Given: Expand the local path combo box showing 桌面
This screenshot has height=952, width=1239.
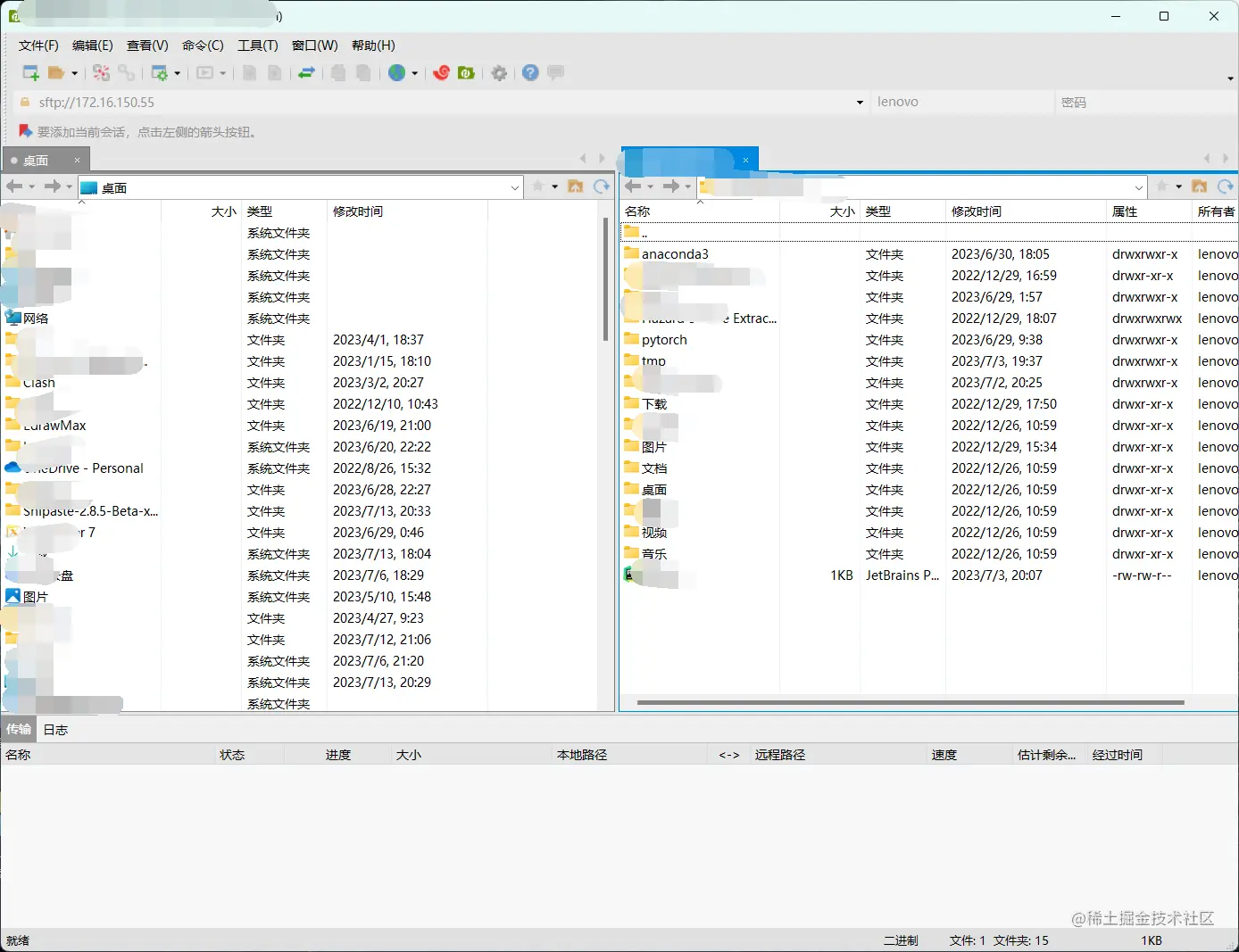Looking at the screenshot, I should point(515,188).
